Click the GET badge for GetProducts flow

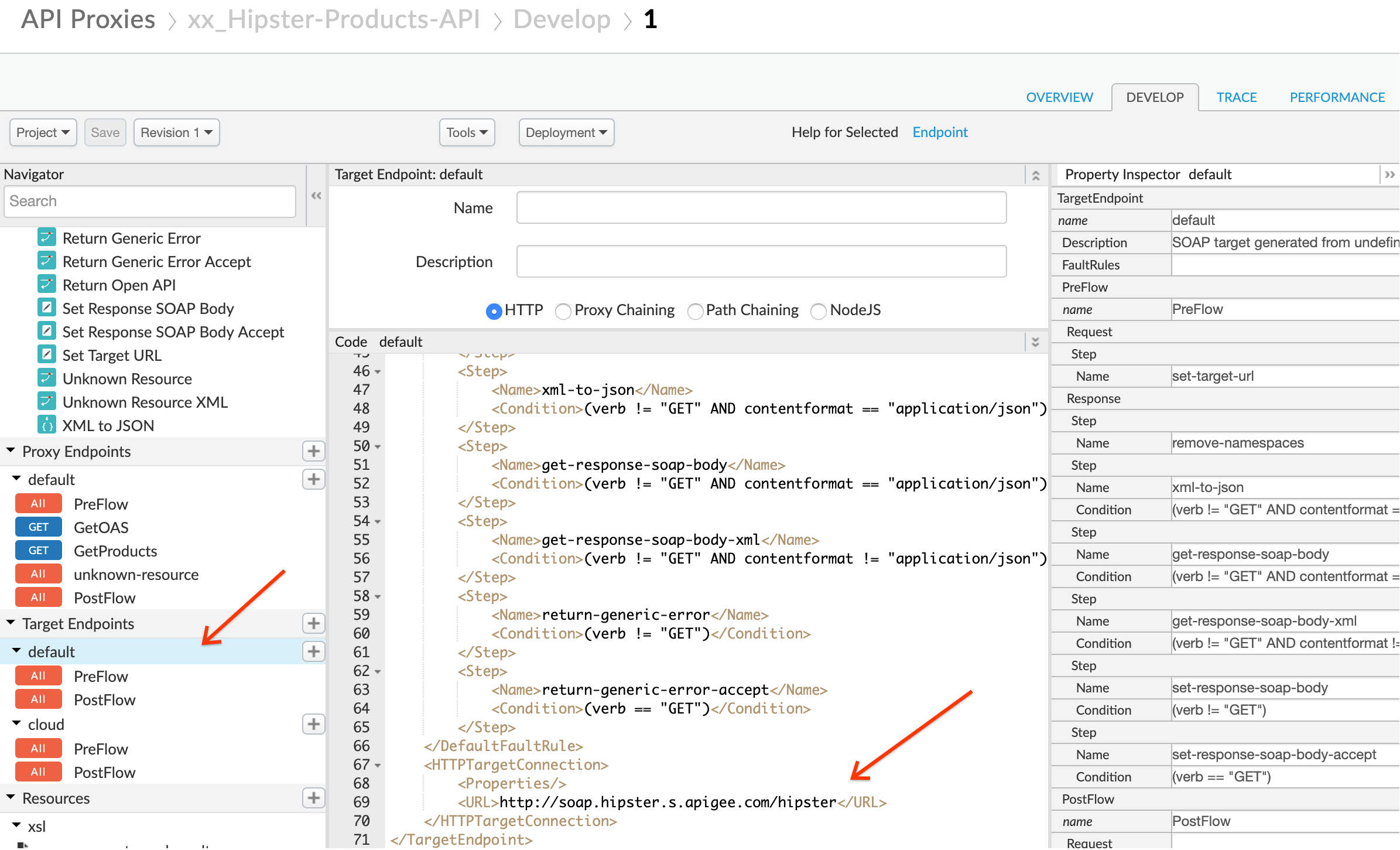[38, 551]
